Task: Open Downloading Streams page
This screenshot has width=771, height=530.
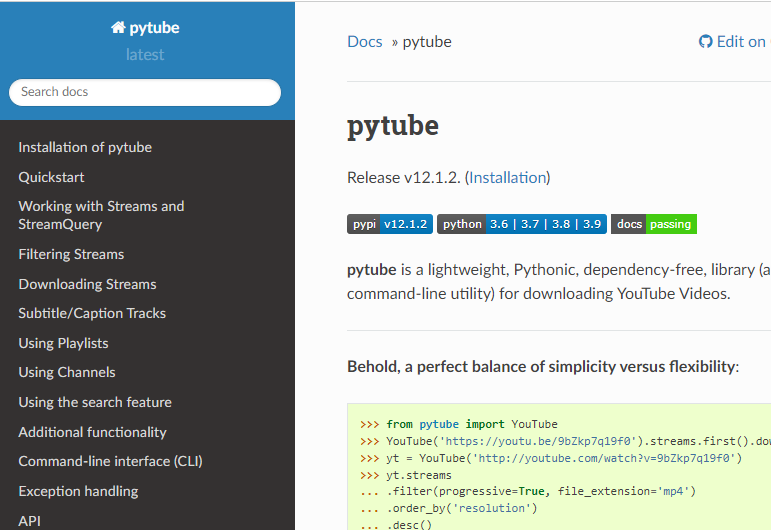Action: click(x=88, y=284)
